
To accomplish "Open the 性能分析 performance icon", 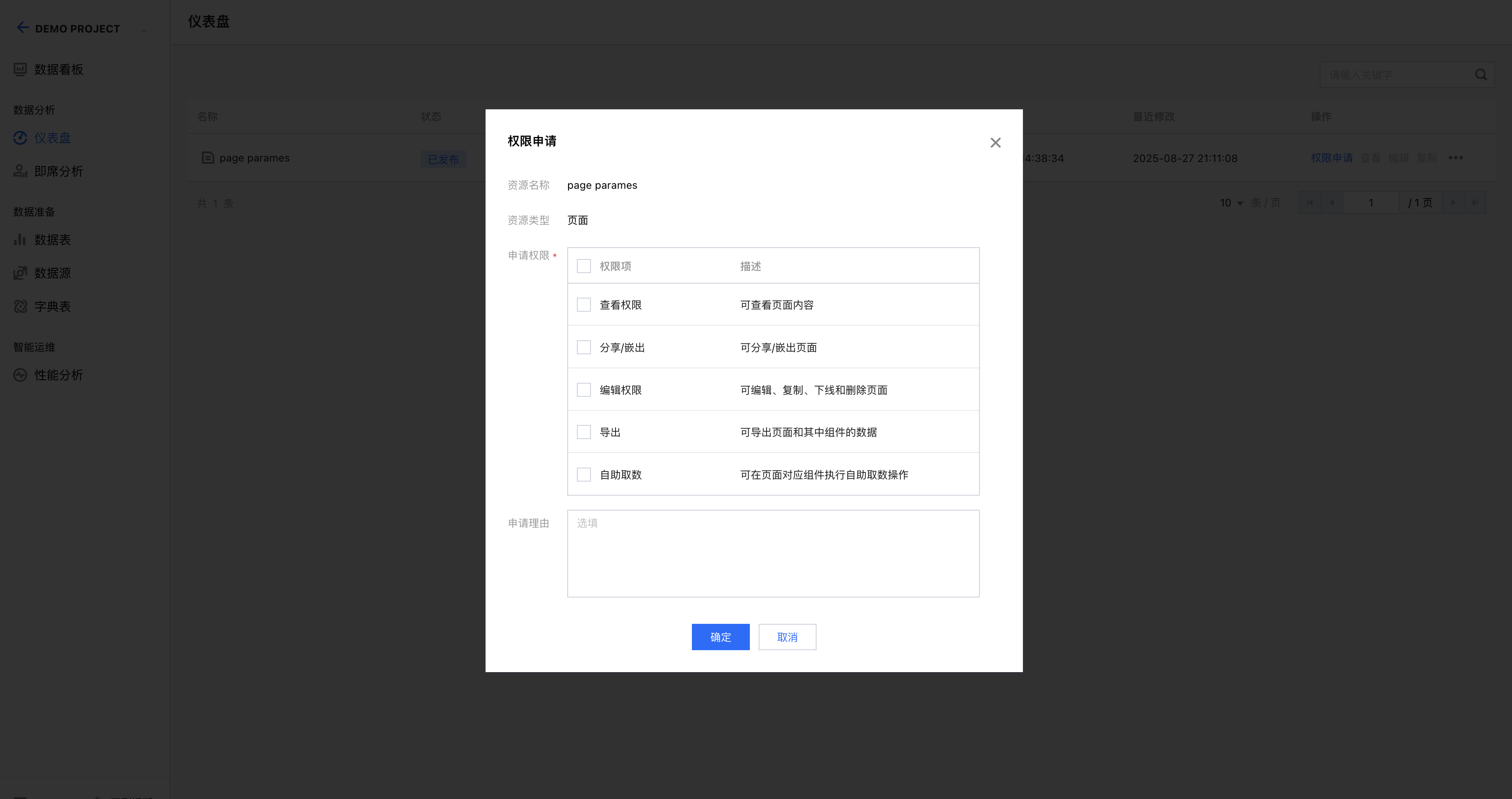I will [20, 375].
